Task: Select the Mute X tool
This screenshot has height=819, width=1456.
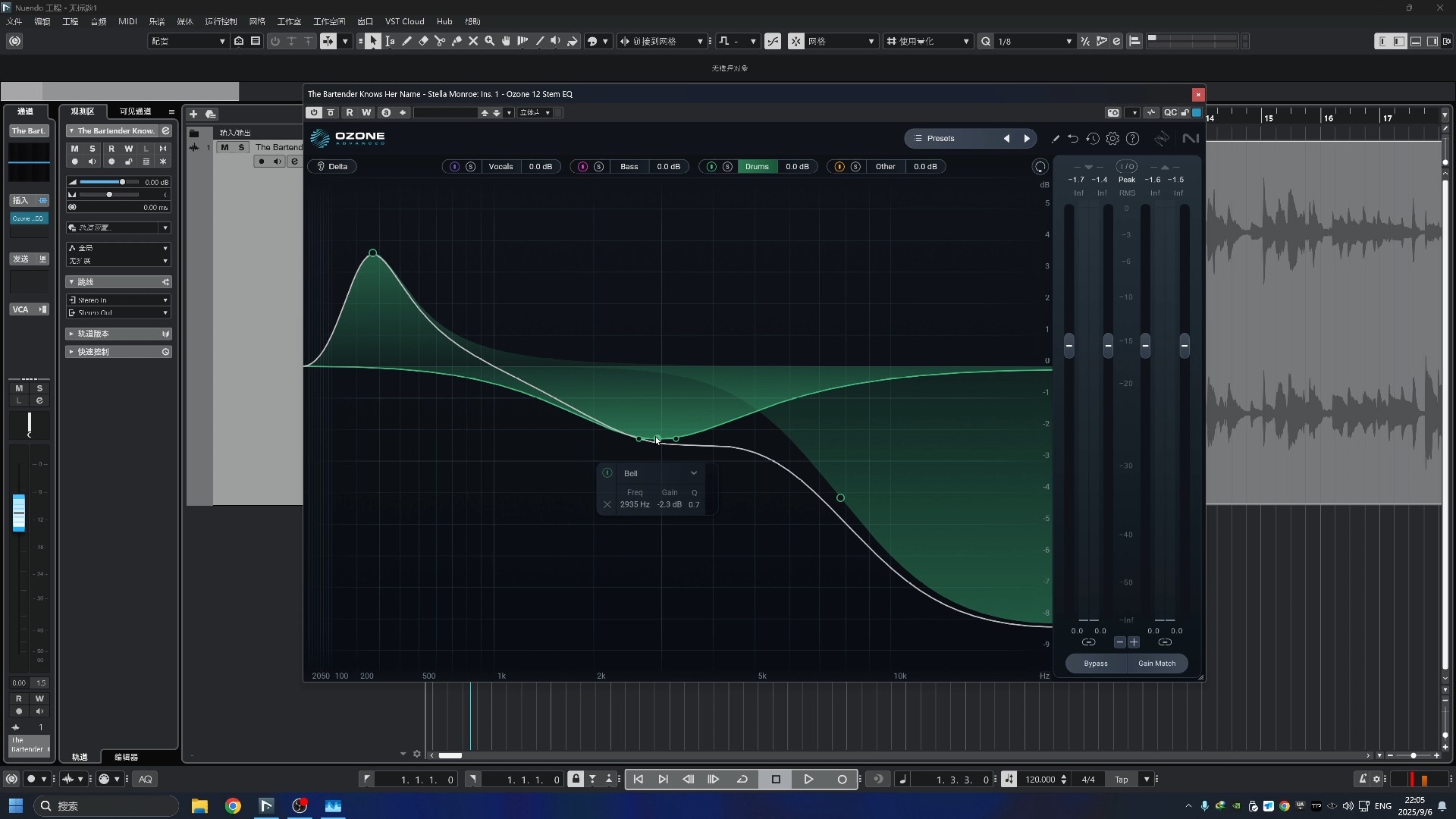Action: pyautogui.click(x=473, y=41)
